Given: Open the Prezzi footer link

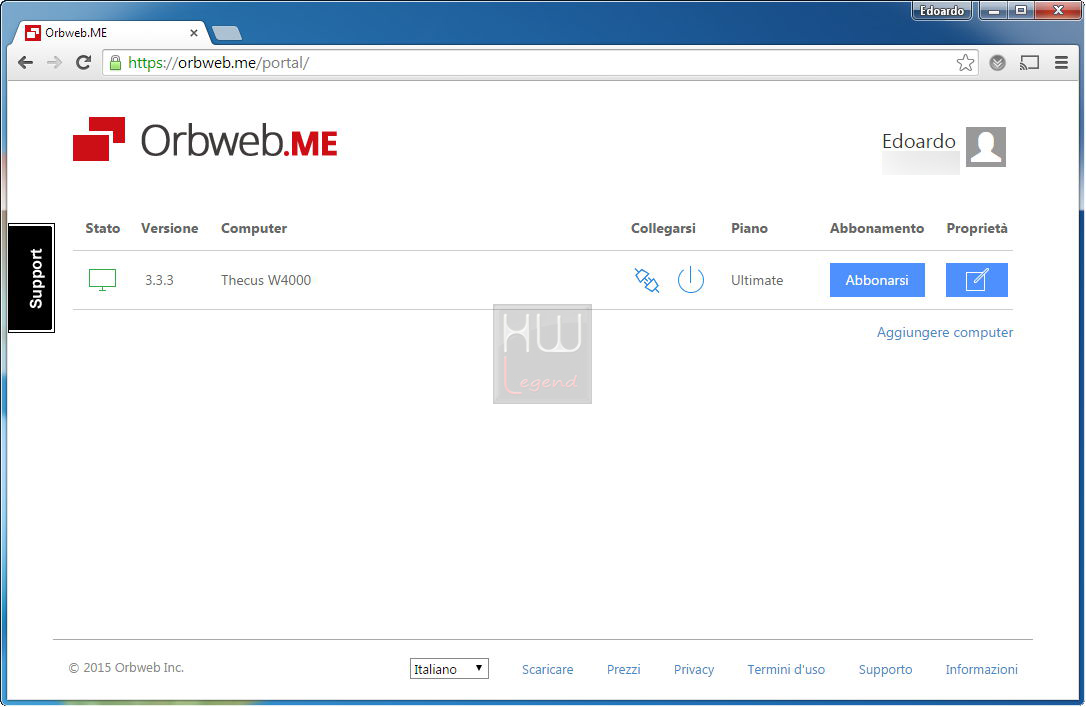Looking at the screenshot, I should [x=623, y=670].
